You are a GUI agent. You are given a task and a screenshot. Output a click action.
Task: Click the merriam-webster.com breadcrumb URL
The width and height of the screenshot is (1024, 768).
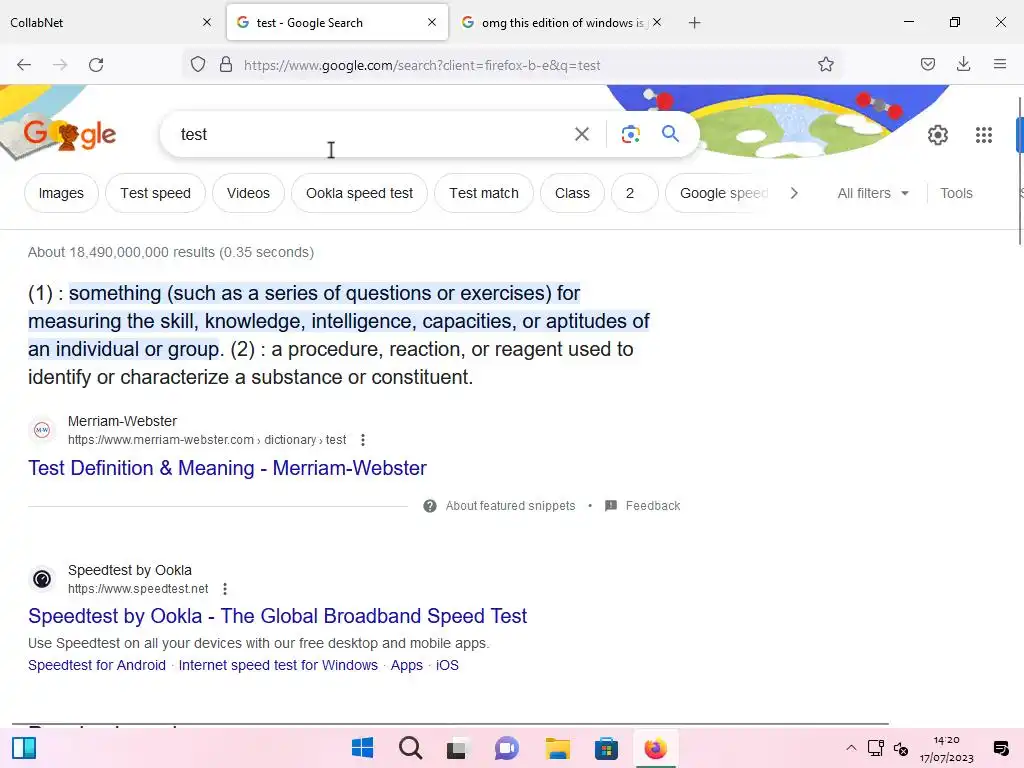click(207, 440)
